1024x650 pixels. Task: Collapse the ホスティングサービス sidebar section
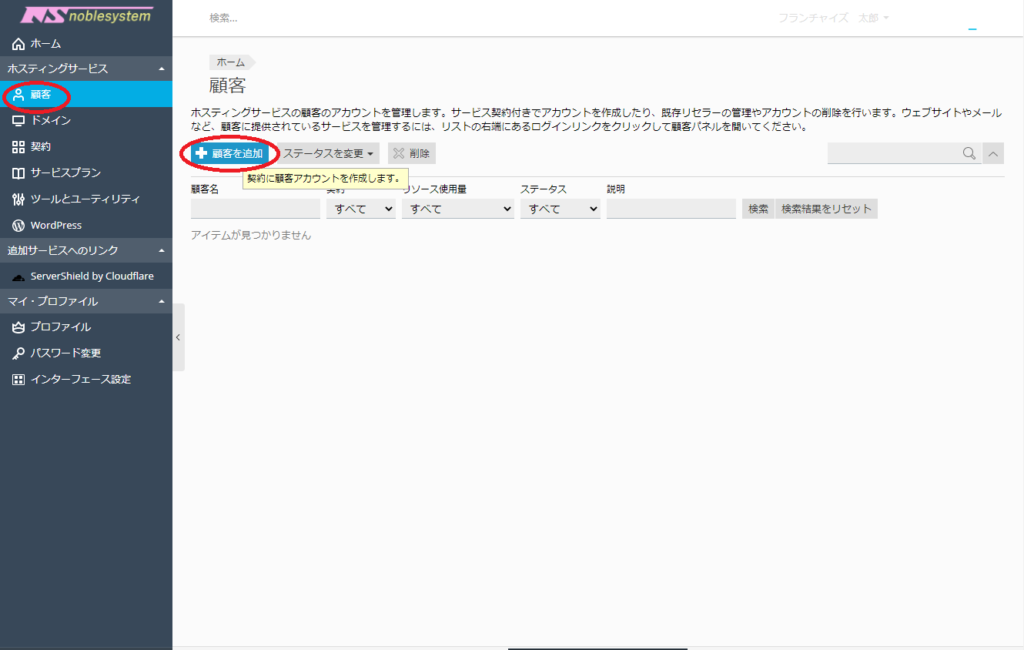pyautogui.click(x=162, y=68)
